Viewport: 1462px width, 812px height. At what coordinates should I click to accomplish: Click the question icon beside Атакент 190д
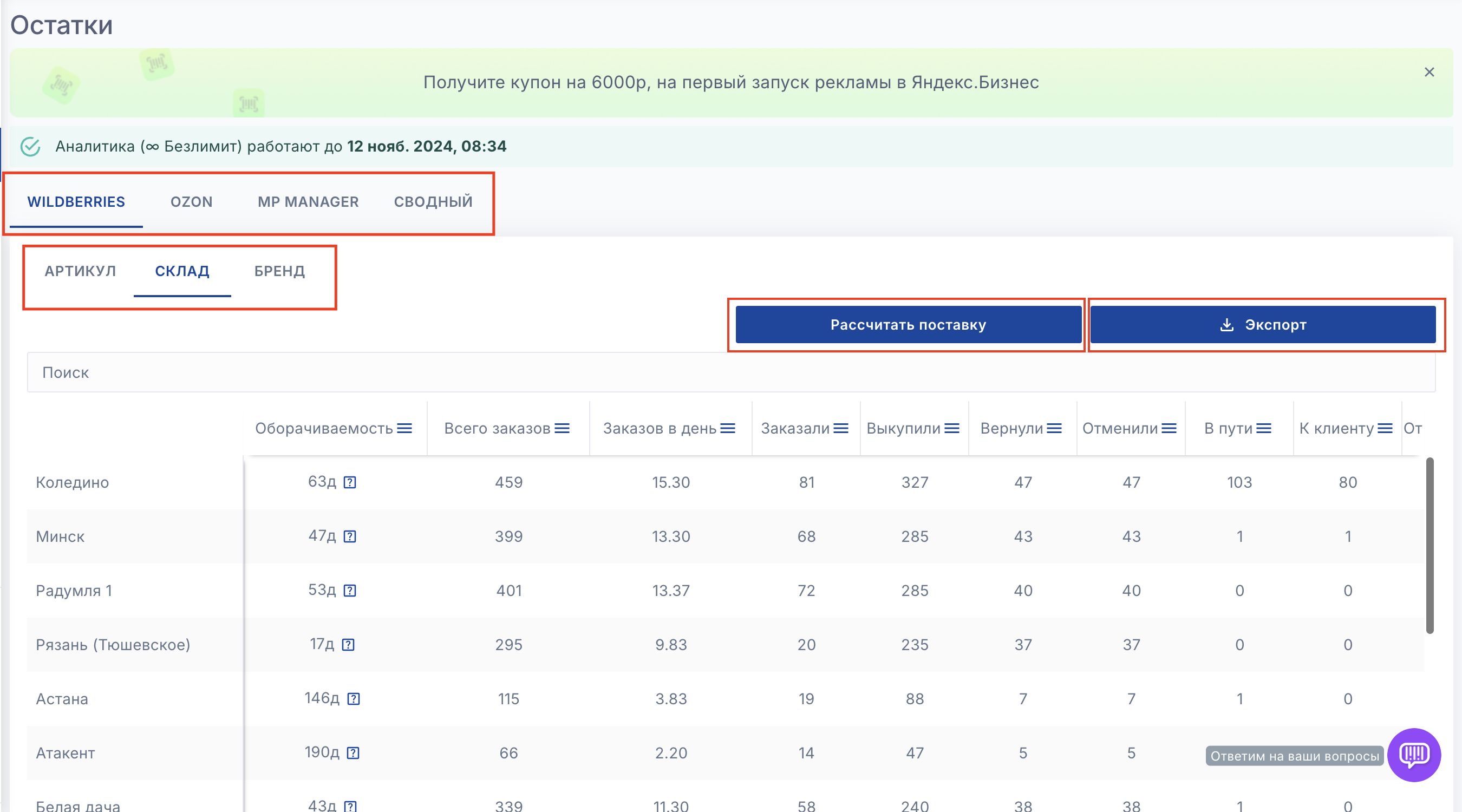(x=353, y=753)
